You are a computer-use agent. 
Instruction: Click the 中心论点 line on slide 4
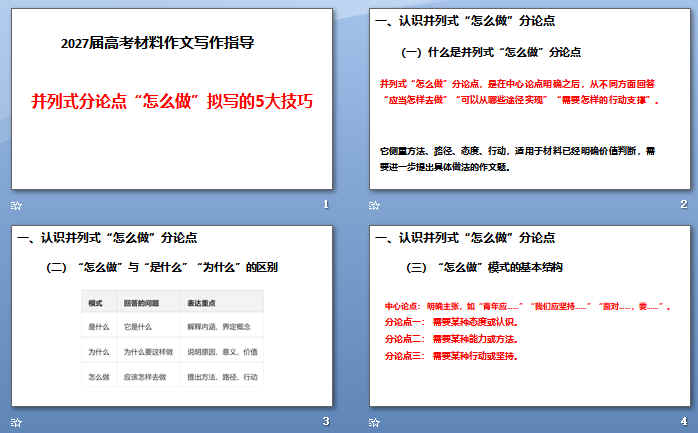click(x=528, y=306)
